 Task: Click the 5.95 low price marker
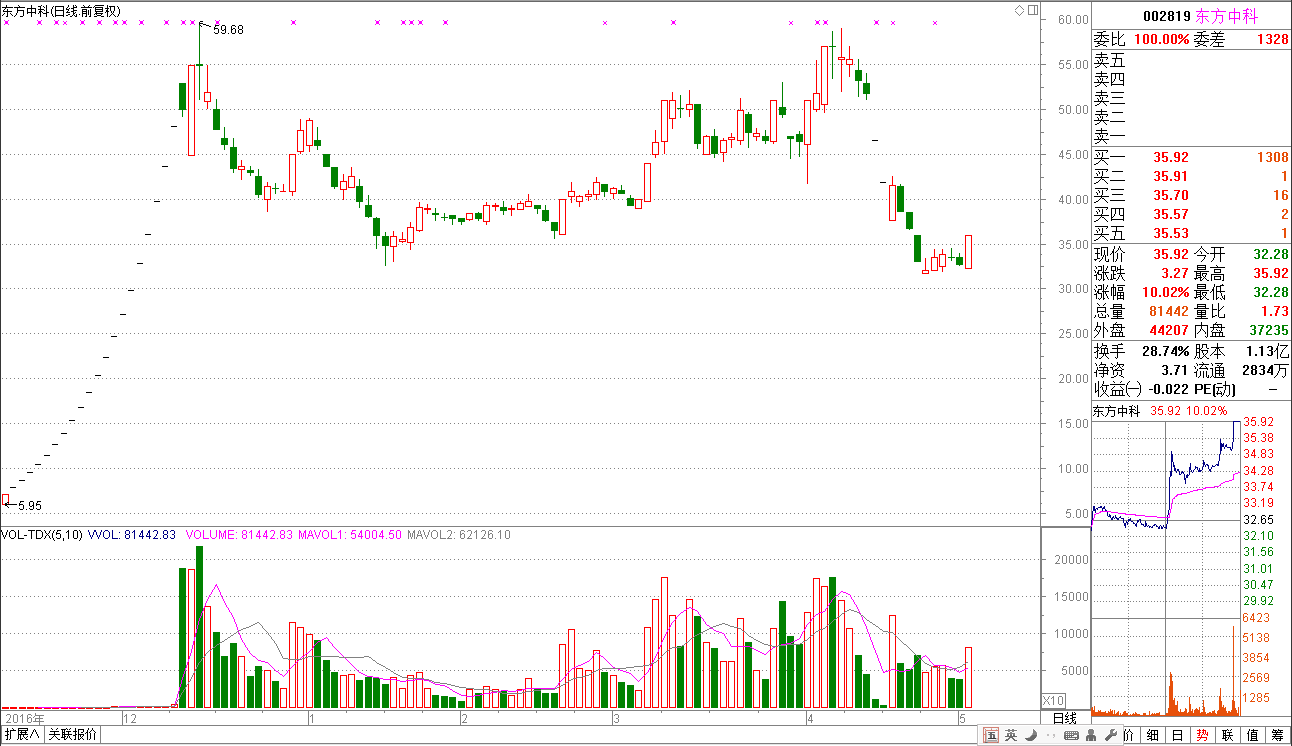click(30, 506)
